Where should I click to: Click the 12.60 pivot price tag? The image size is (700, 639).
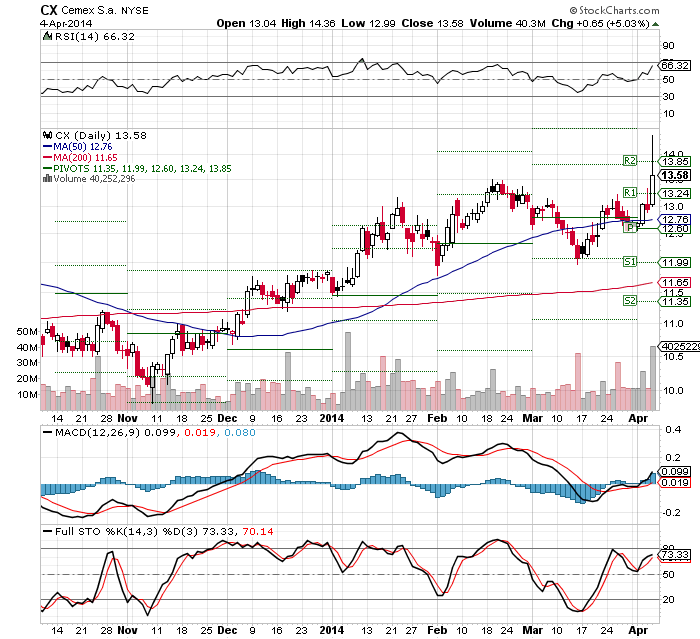675,229
